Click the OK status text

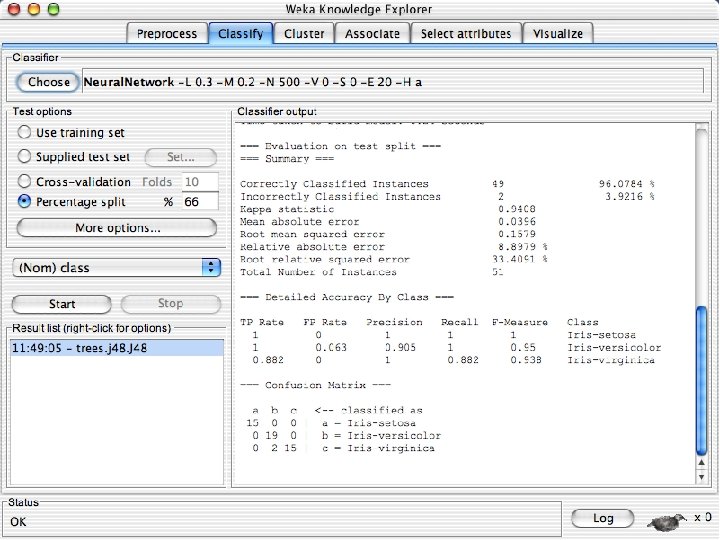click(18, 522)
